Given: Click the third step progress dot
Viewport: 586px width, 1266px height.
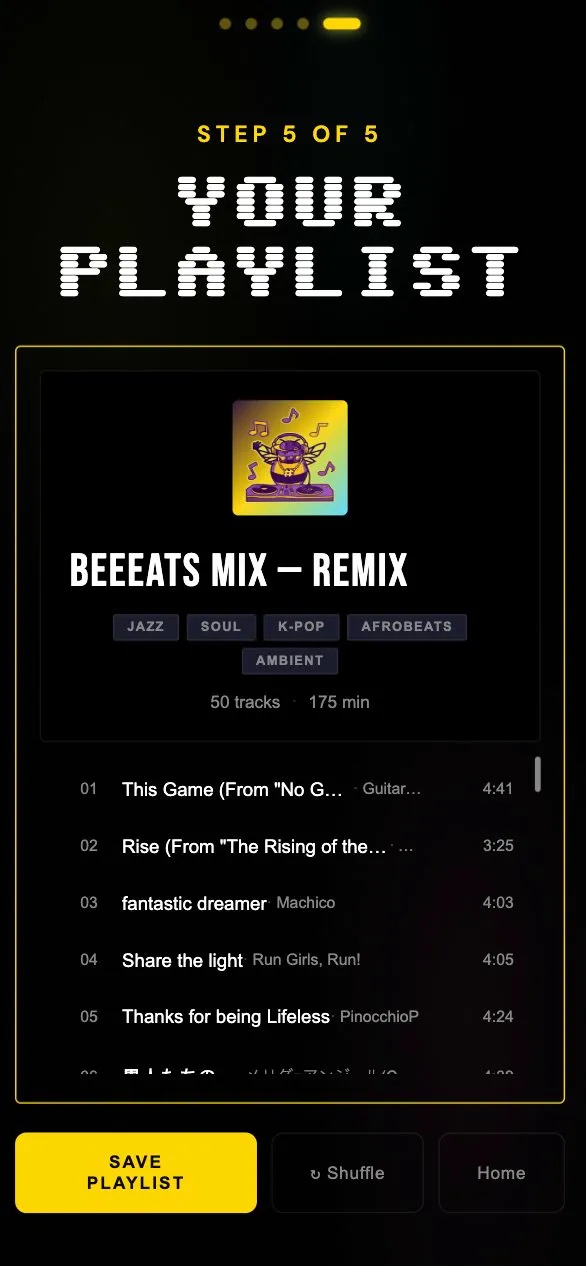Looking at the screenshot, I should click(x=277, y=24).
